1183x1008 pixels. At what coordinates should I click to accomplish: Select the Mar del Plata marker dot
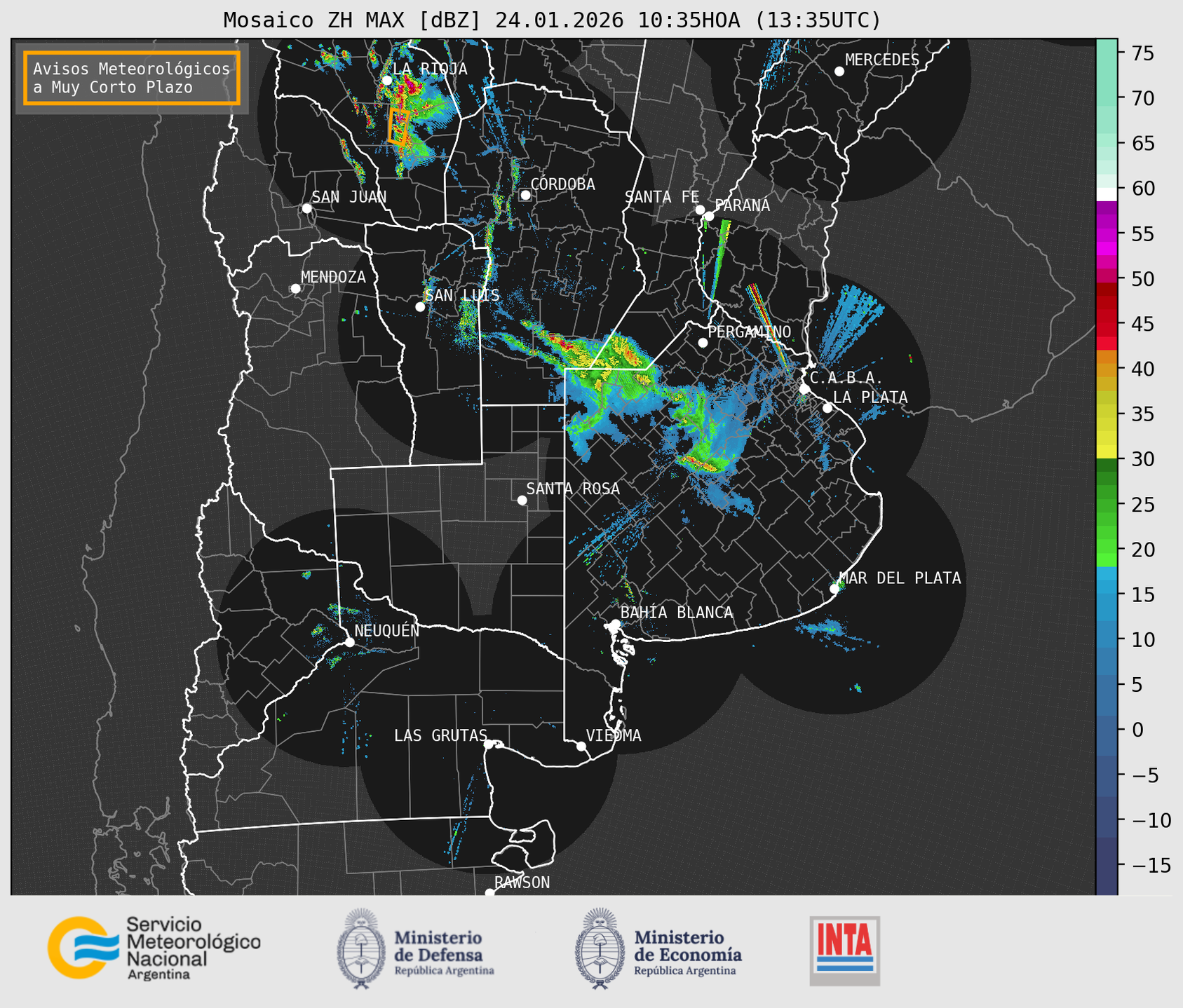pyautogui.click(x=834, y=589)
